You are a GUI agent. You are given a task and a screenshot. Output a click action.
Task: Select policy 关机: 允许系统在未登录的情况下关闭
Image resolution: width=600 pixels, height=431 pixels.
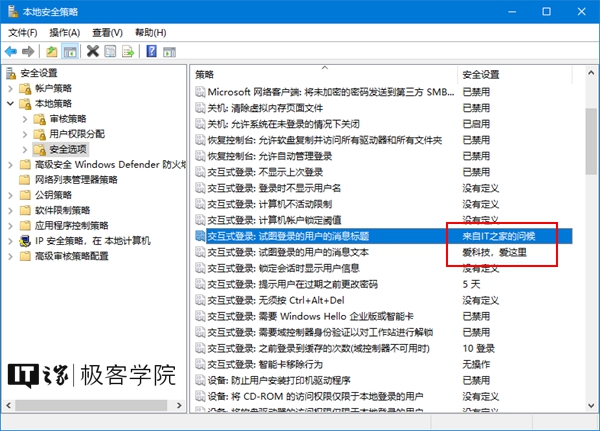click(x=283, y=124)
